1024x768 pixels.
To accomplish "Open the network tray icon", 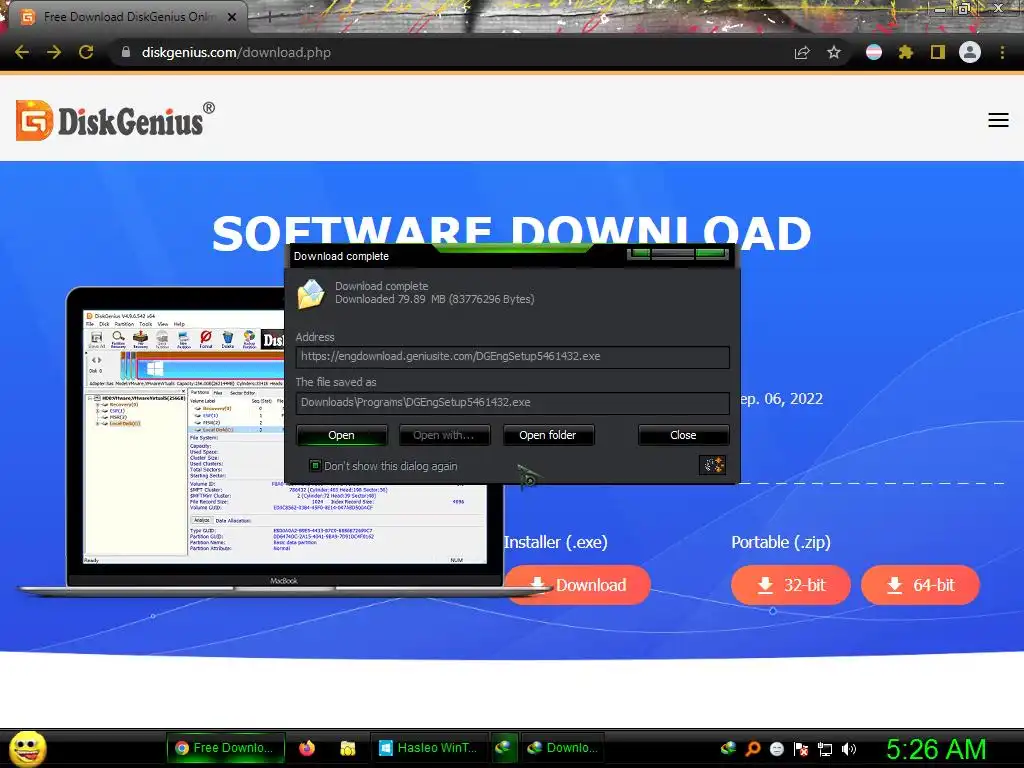I will [x=825, y=749].
